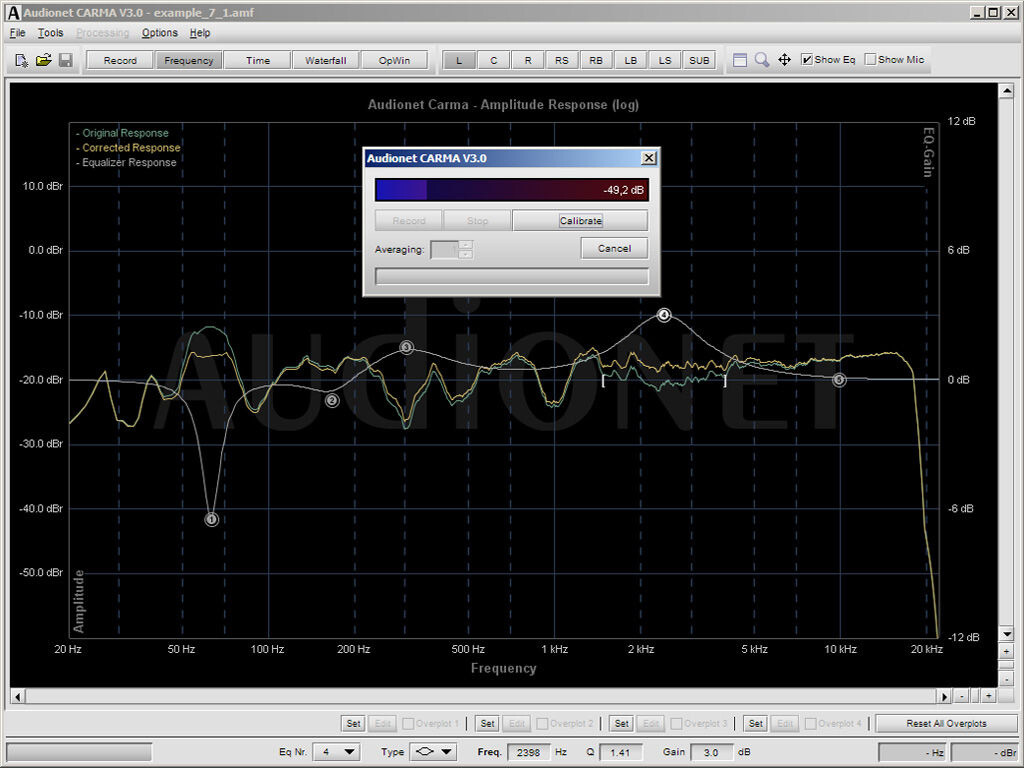Enable the Show Mic checkbox
Image resolution: width=1024 pixels, height=768 pixels.
point(870,59)
